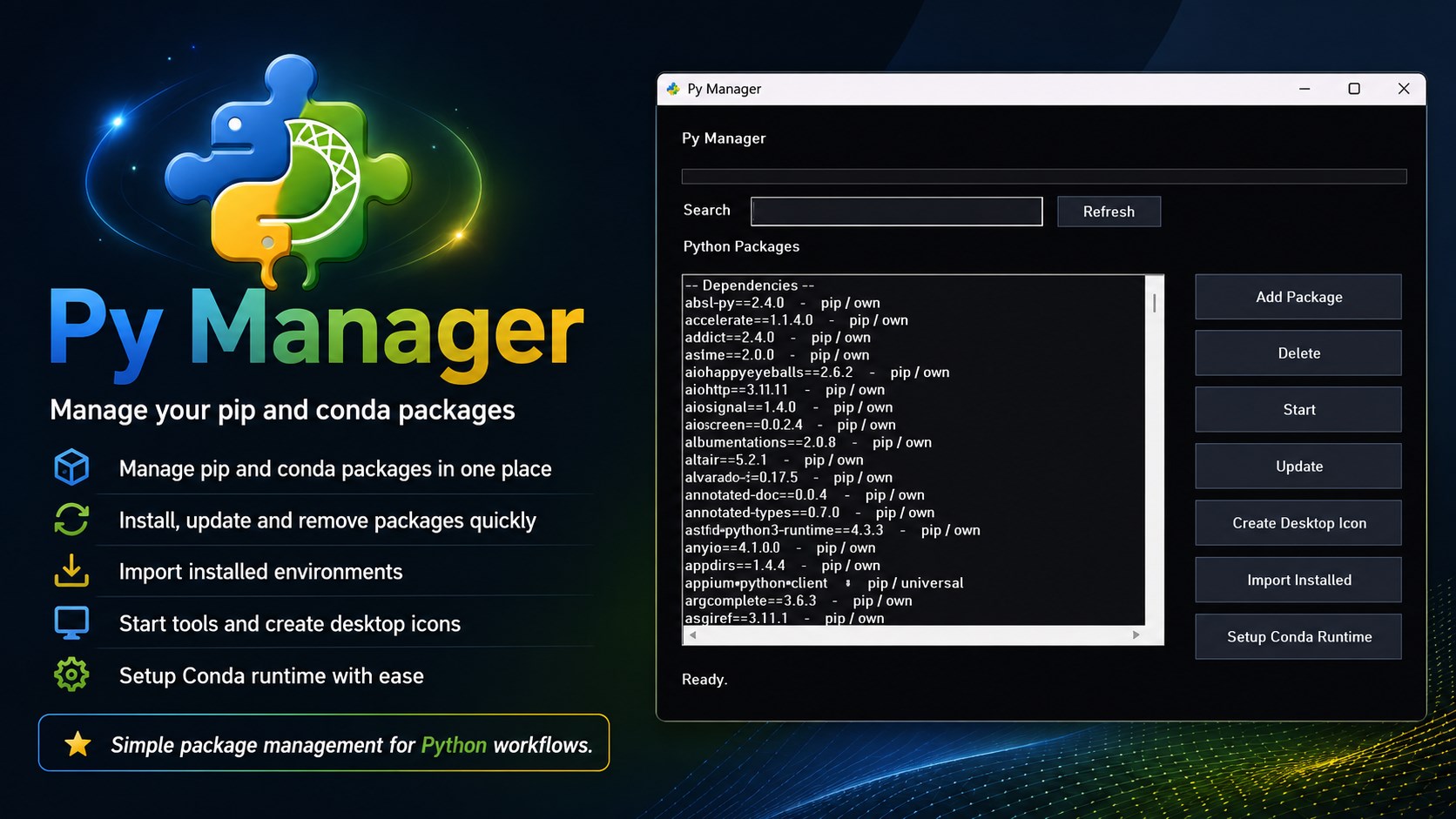The height and width of the screenshot is (819, 1456).
Task: Select the aiohttp==3.11.11 row
Action: (x=913, y=390)
